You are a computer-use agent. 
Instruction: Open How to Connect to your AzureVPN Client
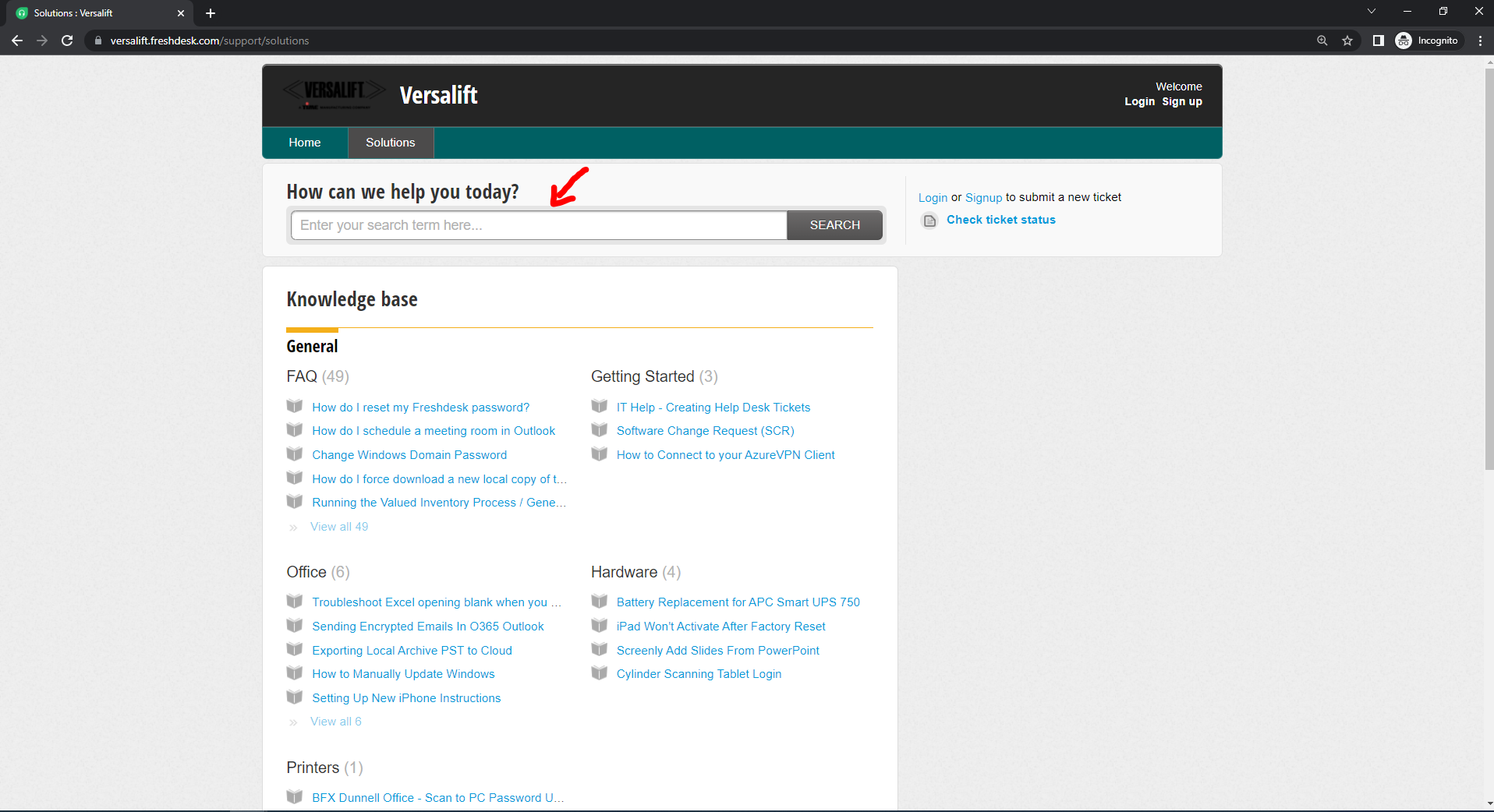coord(725,455)
